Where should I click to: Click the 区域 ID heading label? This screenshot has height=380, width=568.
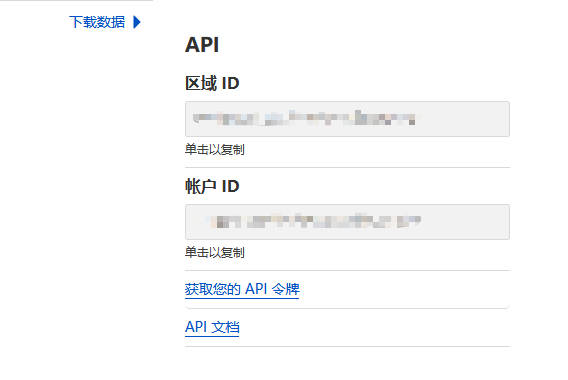212,83
